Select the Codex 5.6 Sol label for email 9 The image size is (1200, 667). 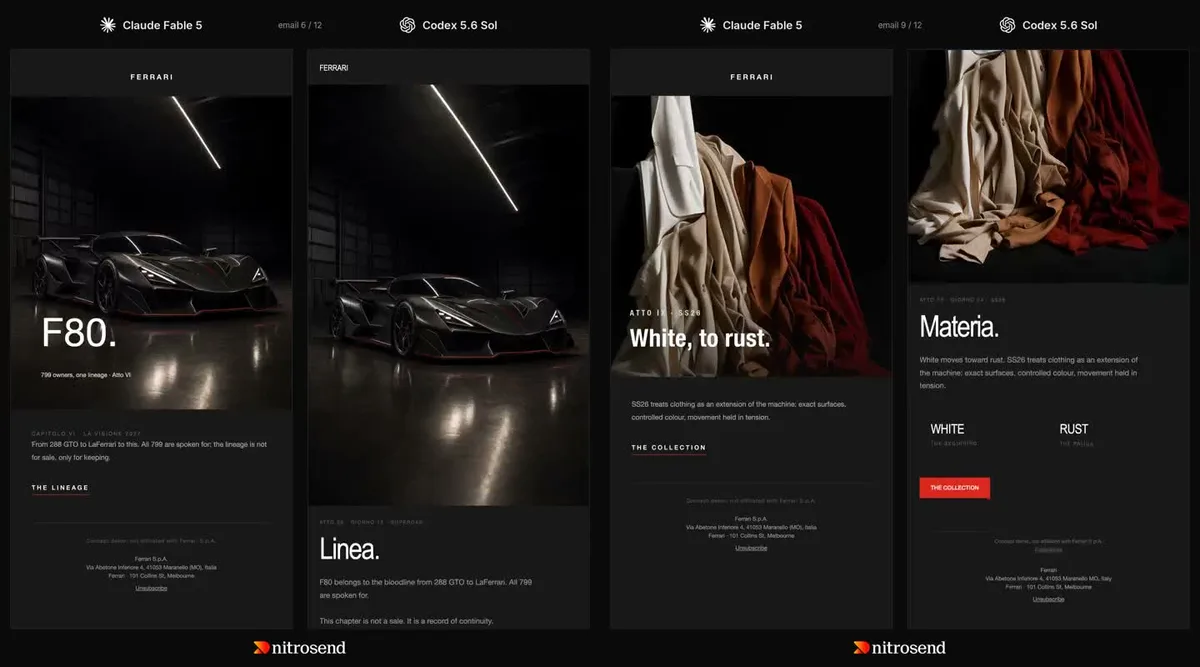click(x=1060, y=25)
